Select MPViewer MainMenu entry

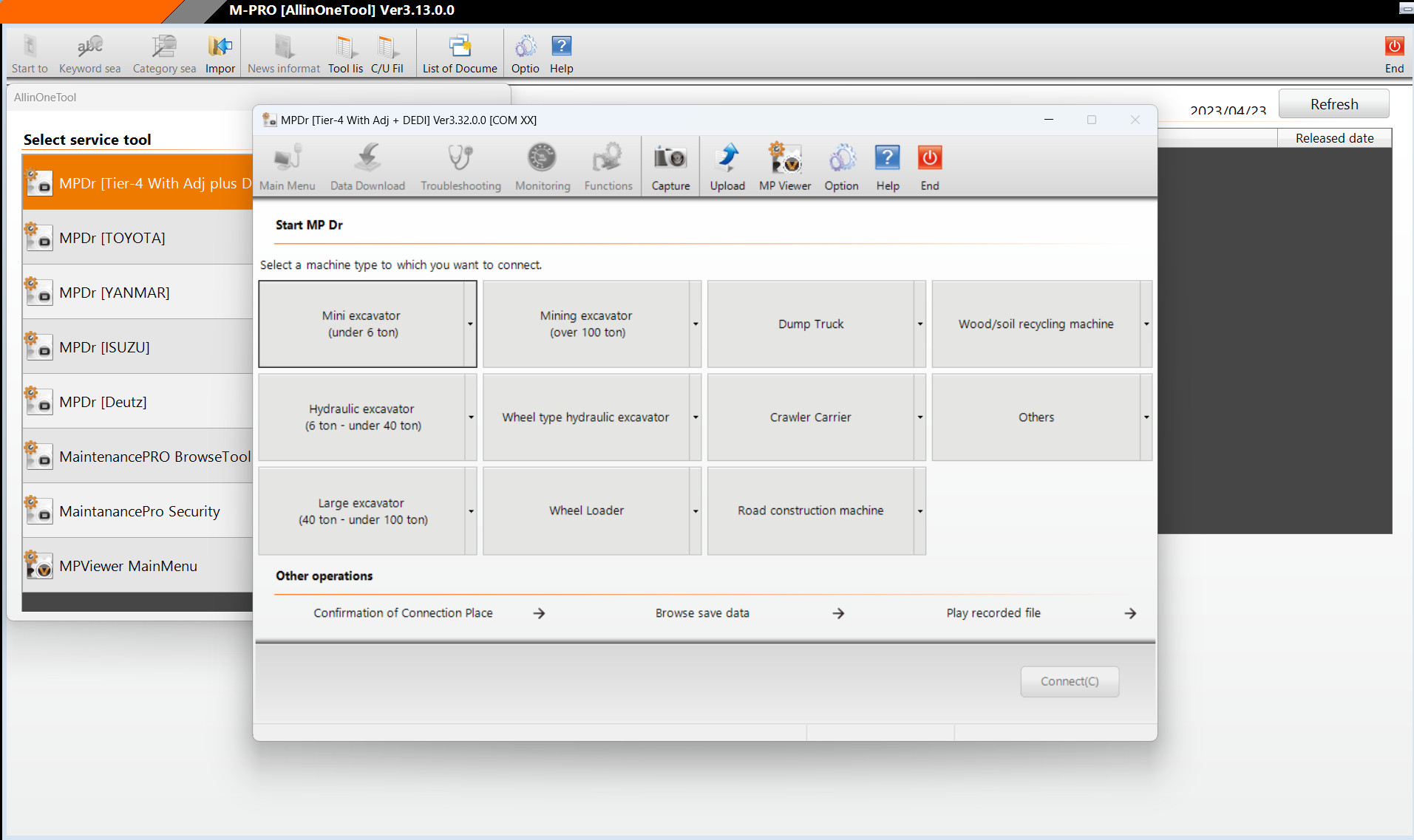(x=137, y=566)
